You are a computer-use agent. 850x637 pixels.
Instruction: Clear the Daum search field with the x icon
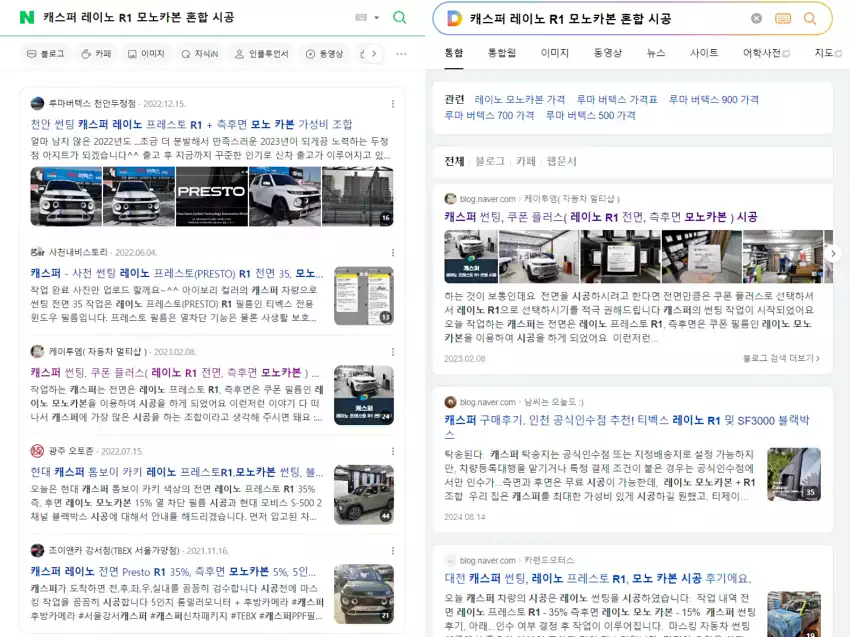coord(758,17)
